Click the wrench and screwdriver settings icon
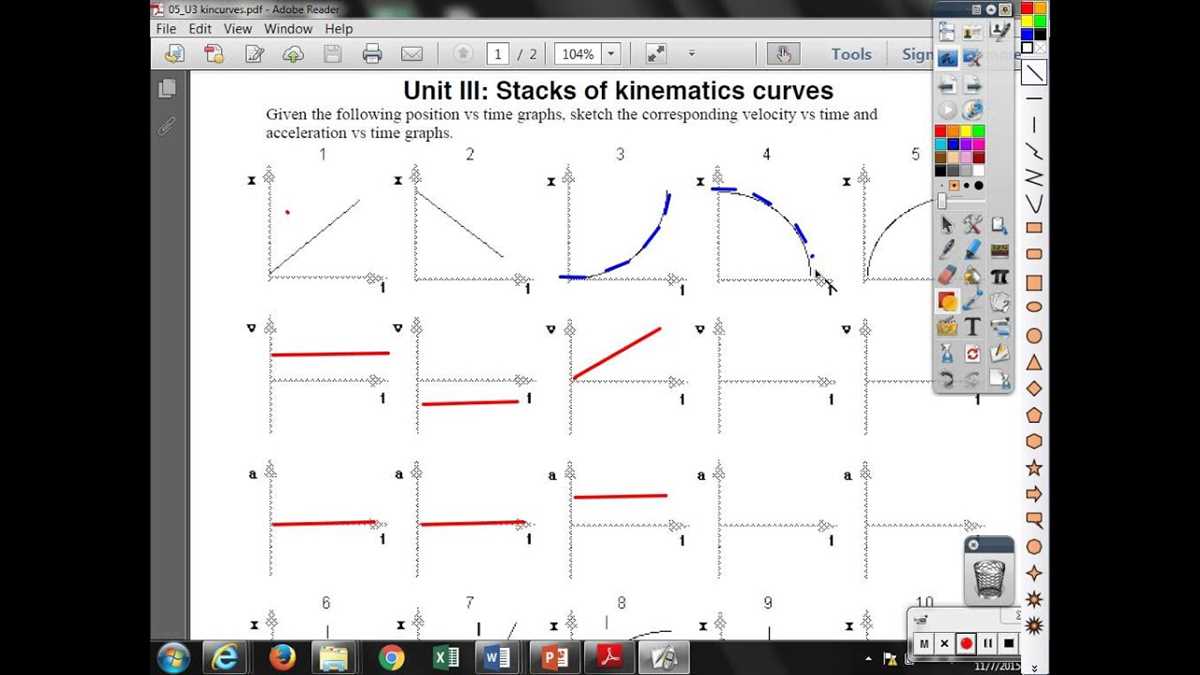The image size is (1200, 675). (972, 226)
